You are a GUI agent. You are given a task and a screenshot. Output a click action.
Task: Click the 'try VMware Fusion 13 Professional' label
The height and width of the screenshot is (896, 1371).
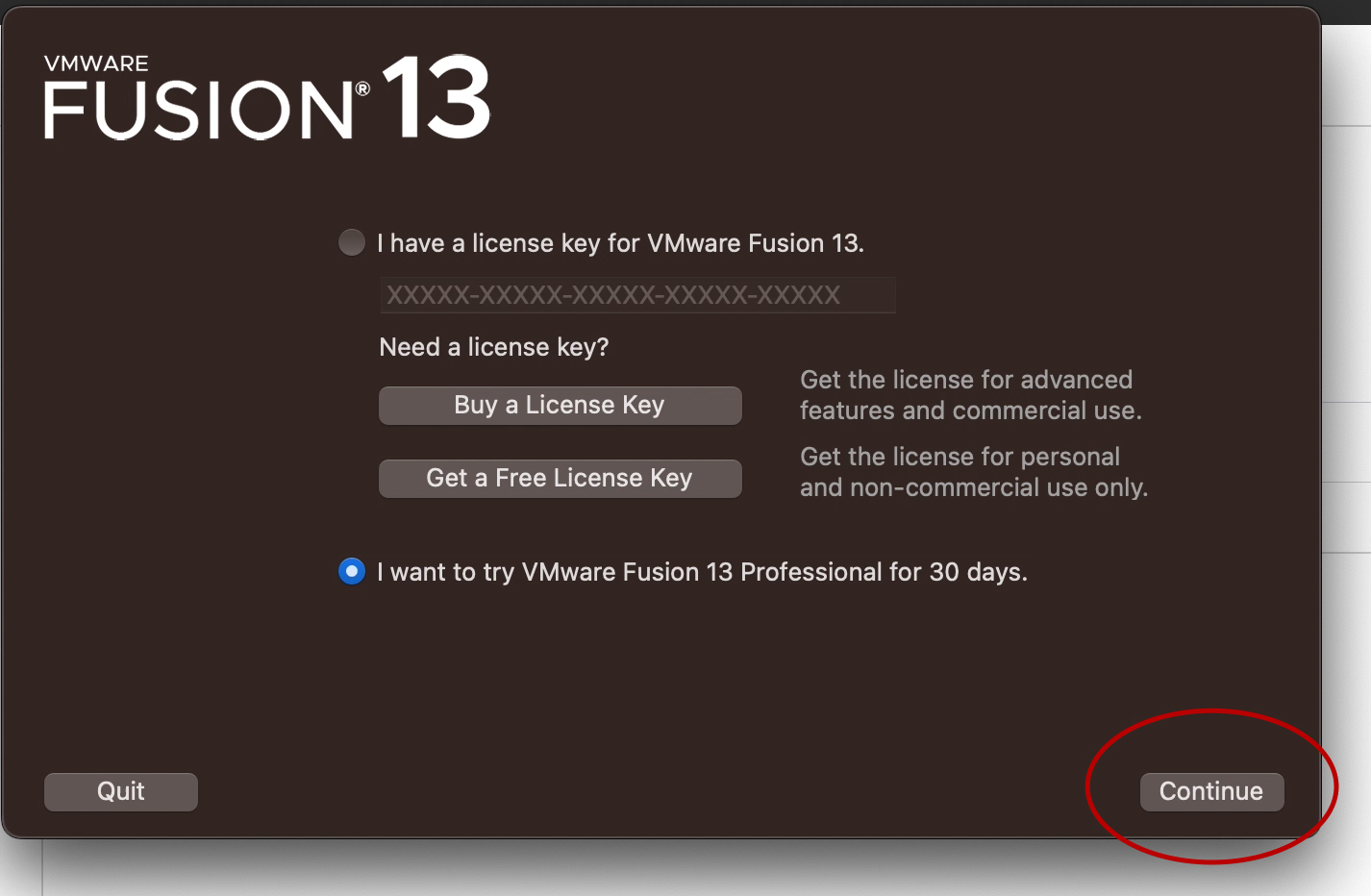702,572
